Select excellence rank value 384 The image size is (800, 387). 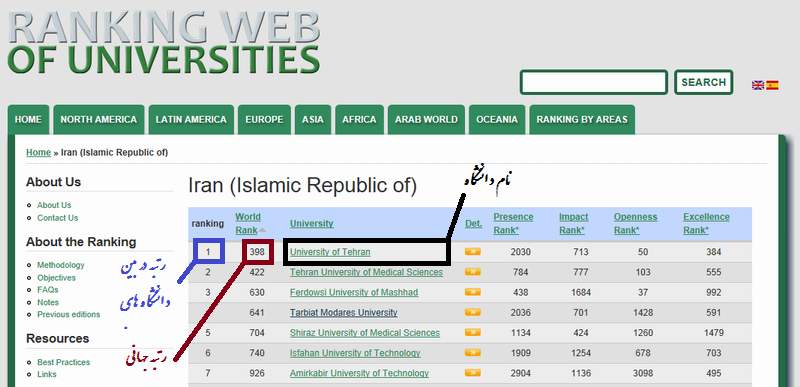(713, 252)
